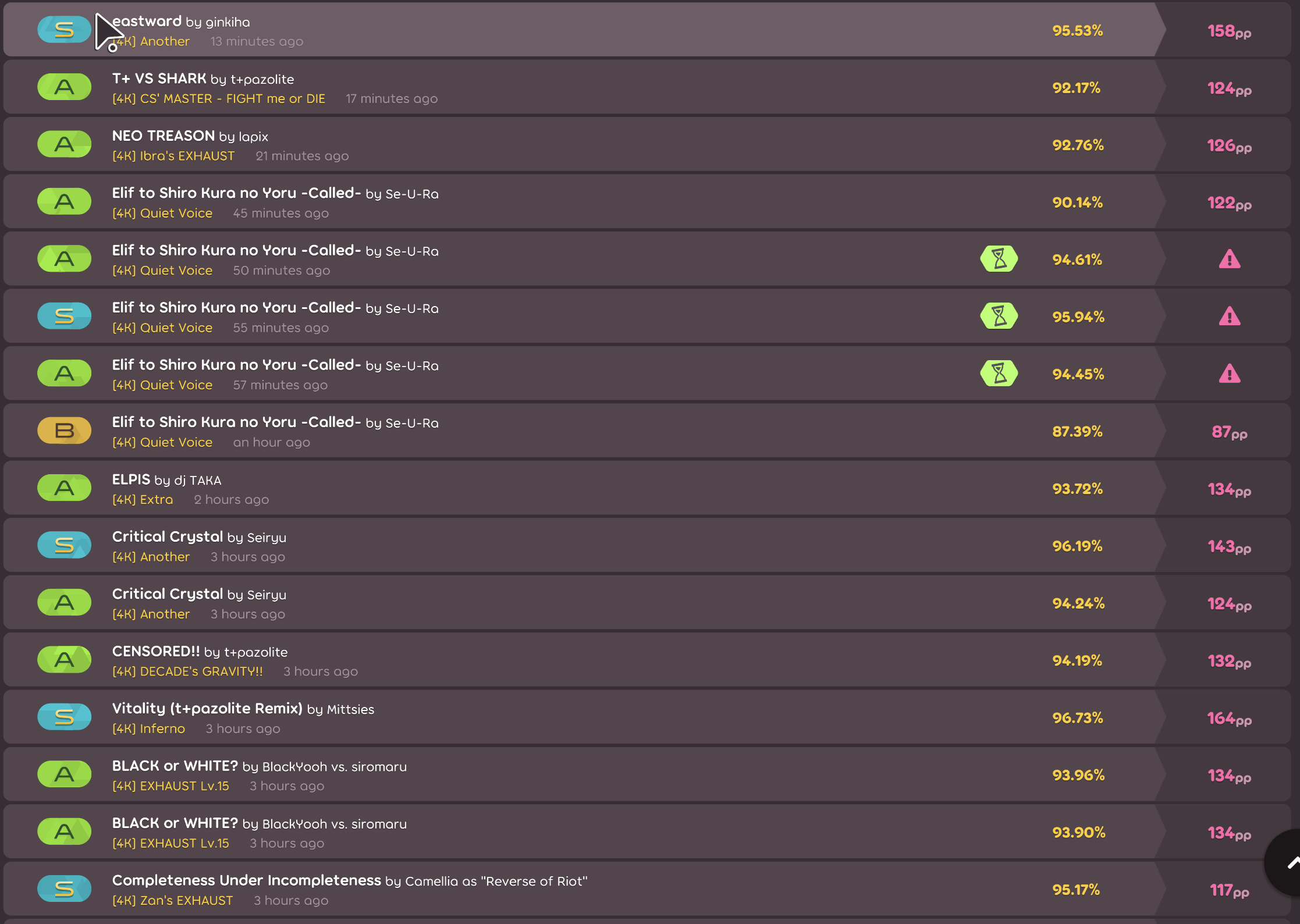Screen dimensions: 1300x924
Task: Click the A rank badge on CENSORED!!
Action: click(64, 659)
